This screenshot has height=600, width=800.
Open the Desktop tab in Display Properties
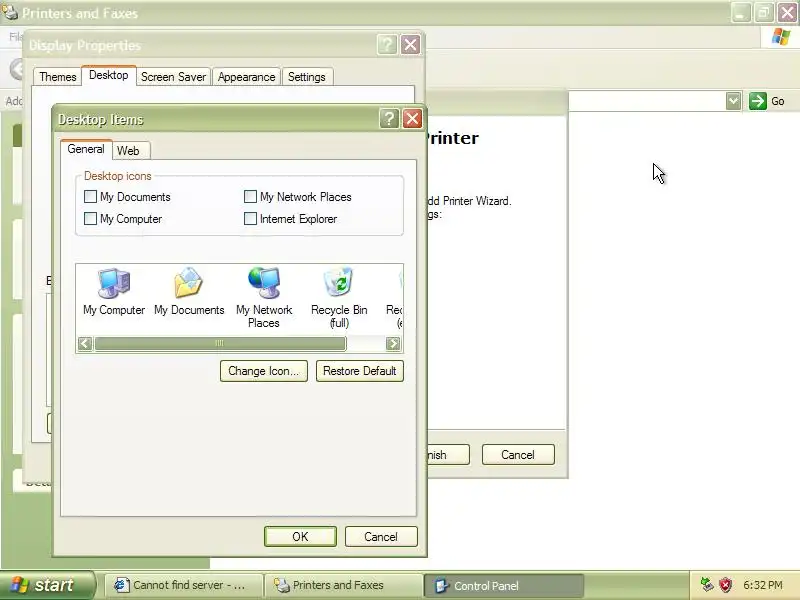pyautogui.click(x=108, y=76)
